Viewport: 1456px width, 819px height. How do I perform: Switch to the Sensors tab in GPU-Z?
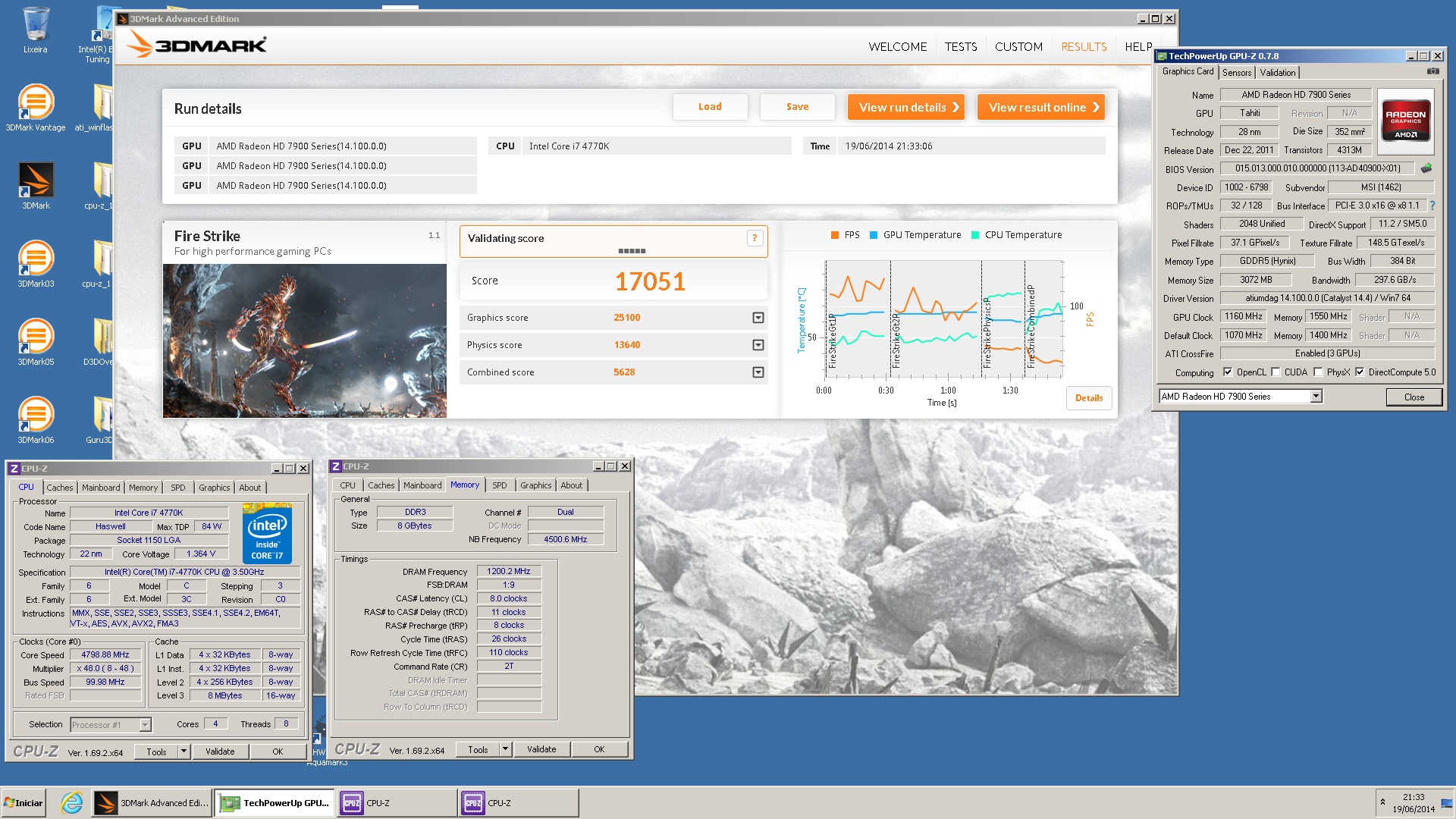[x=1236, y=73]
